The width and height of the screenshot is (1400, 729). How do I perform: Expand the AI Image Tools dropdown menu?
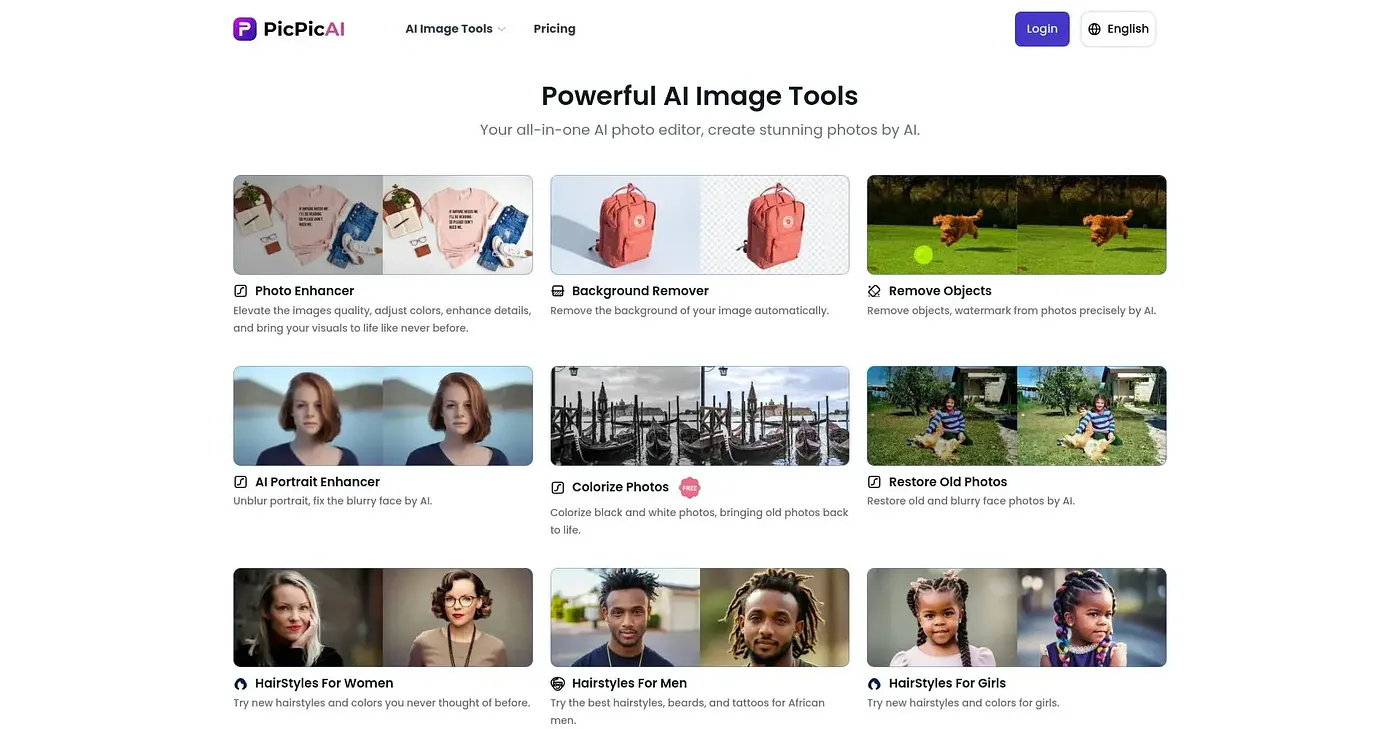(x=455, y=29)
